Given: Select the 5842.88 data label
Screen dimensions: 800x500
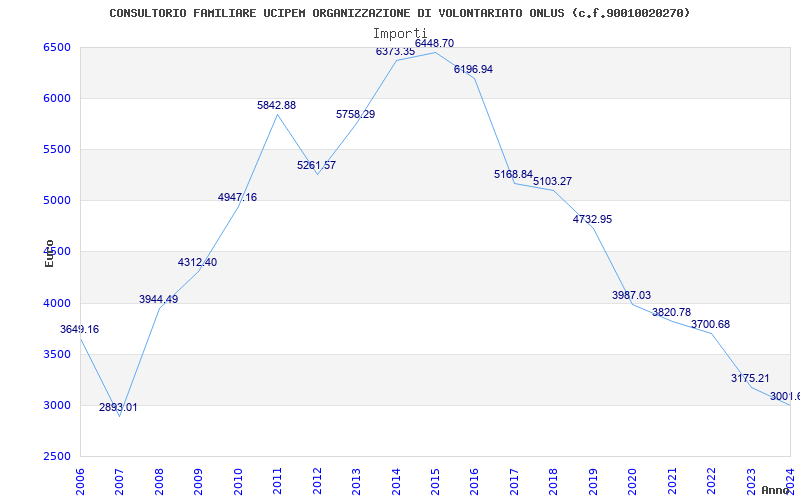Looking at the screenshot, I should point(277,106).
